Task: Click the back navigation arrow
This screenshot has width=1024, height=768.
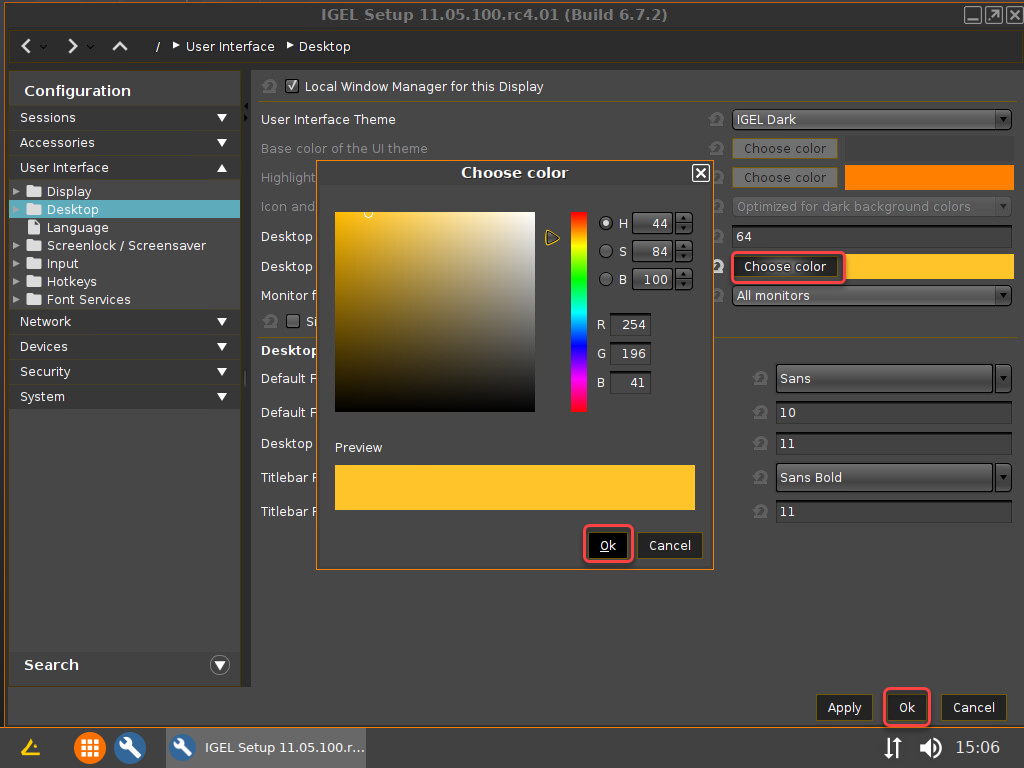Action: (25, 46)
